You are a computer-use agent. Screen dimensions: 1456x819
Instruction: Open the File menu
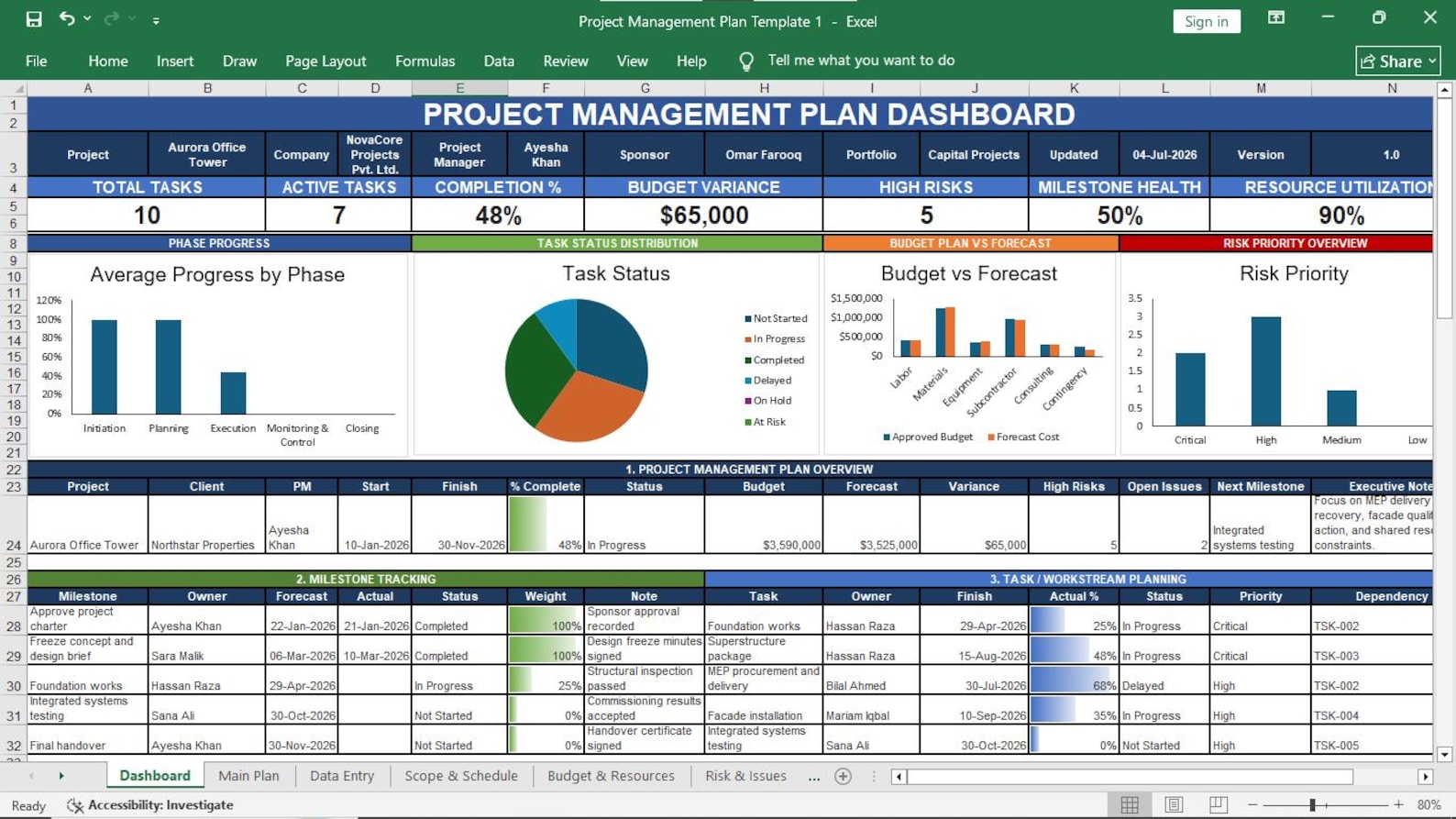pos(37,61)
